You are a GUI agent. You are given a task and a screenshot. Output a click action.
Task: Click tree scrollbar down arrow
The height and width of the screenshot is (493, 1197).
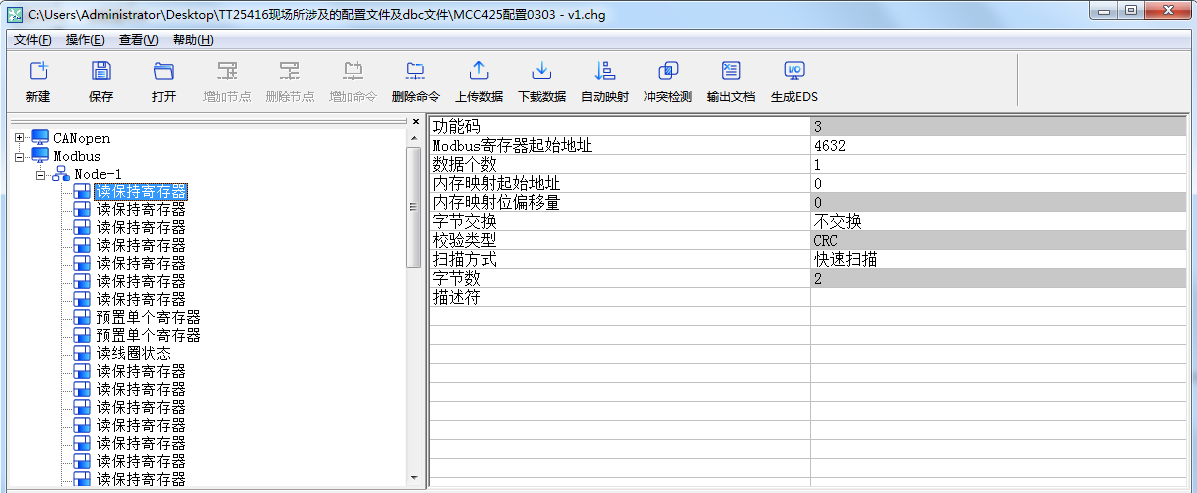[415, 478]
